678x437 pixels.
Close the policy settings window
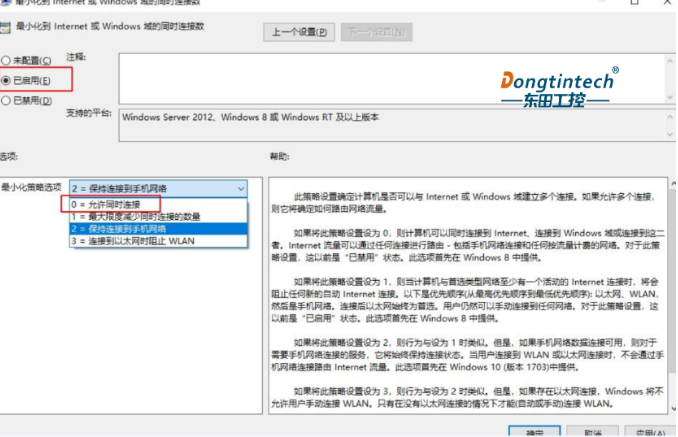pyautogui.click(x=668, y=2)
